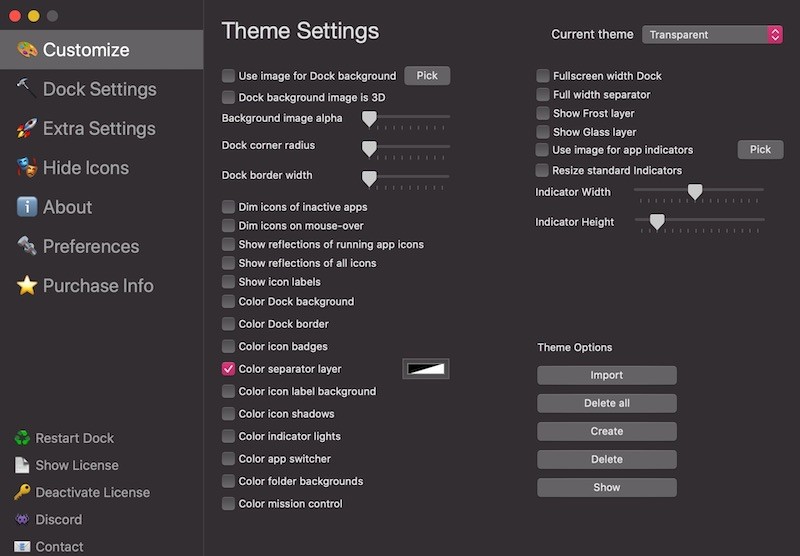Click the Purchase Info star icon
Image resolution: width=800 pixels, height=556 pixels.
click(27, 285)
